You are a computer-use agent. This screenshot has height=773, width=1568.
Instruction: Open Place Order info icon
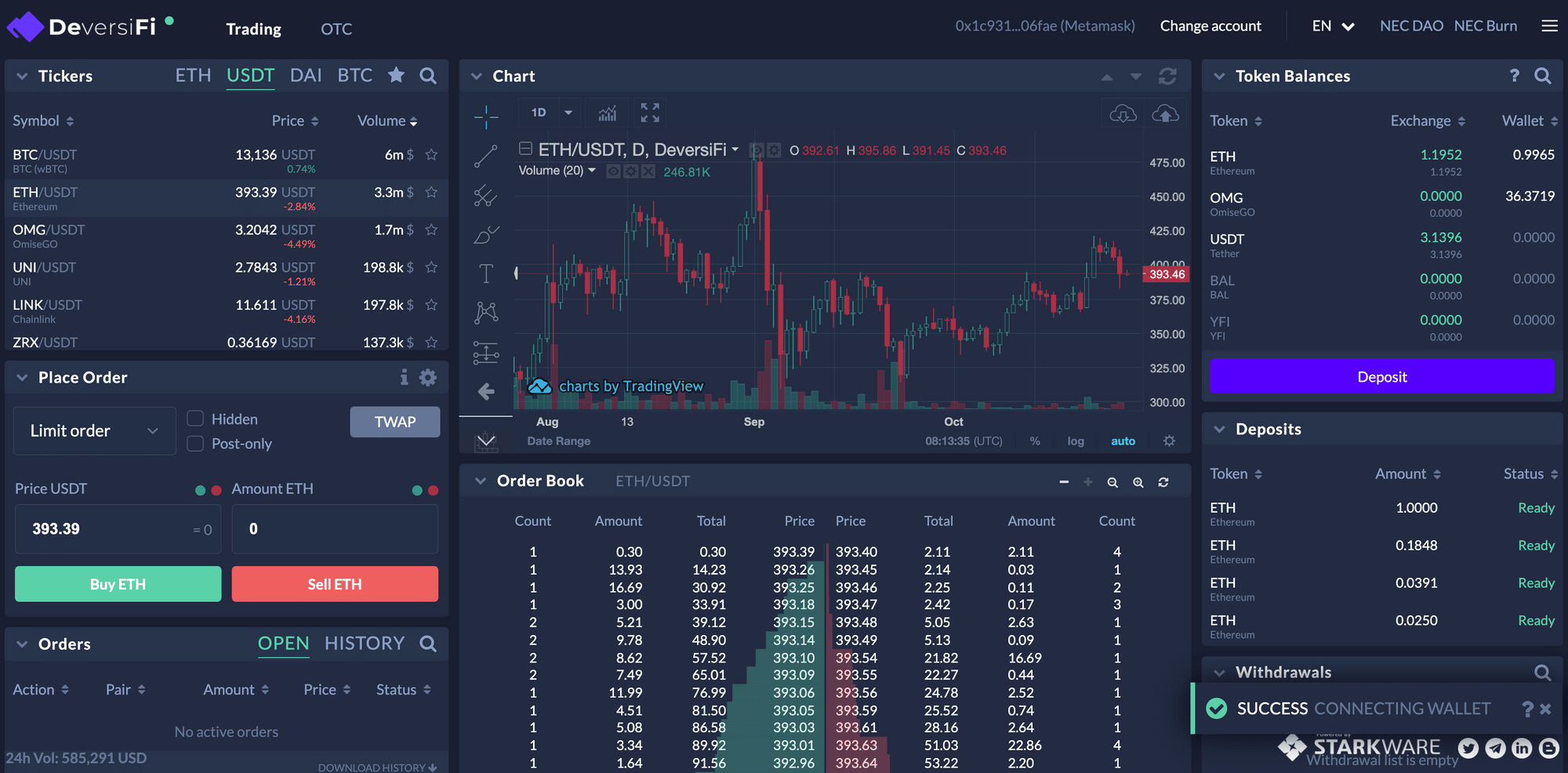point(405,377)
